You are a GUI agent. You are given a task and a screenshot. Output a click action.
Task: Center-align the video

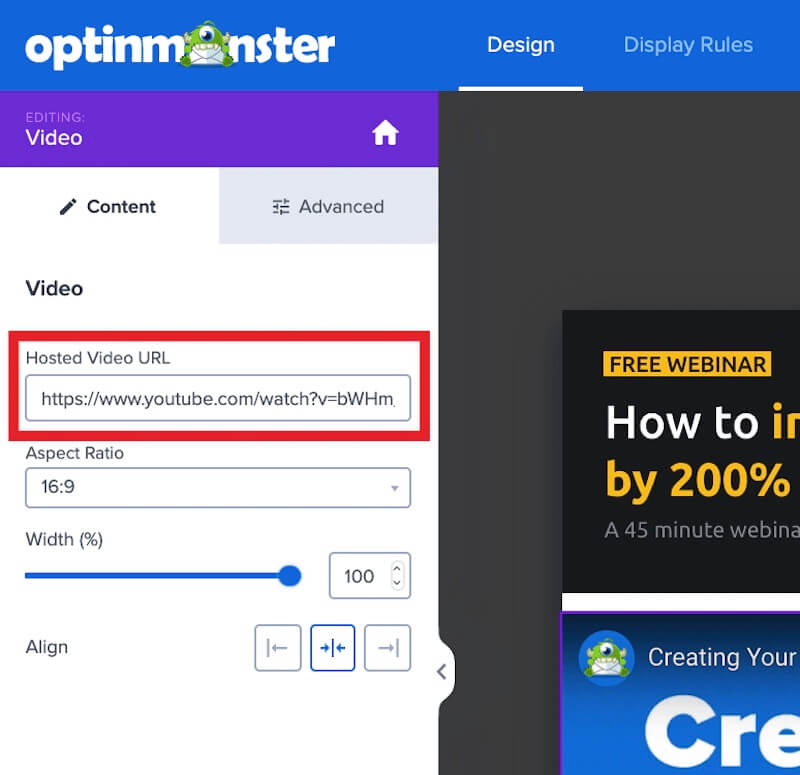click(333, 647)
